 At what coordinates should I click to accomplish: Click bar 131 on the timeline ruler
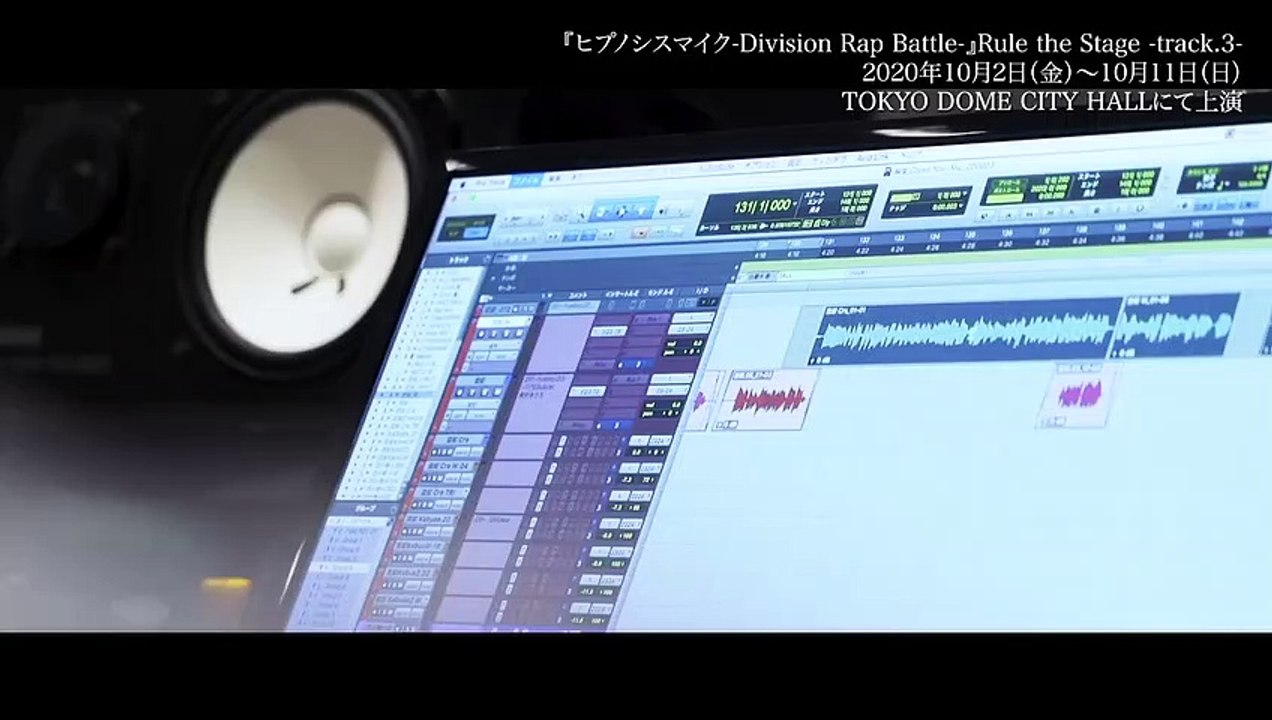click(829, 241)
